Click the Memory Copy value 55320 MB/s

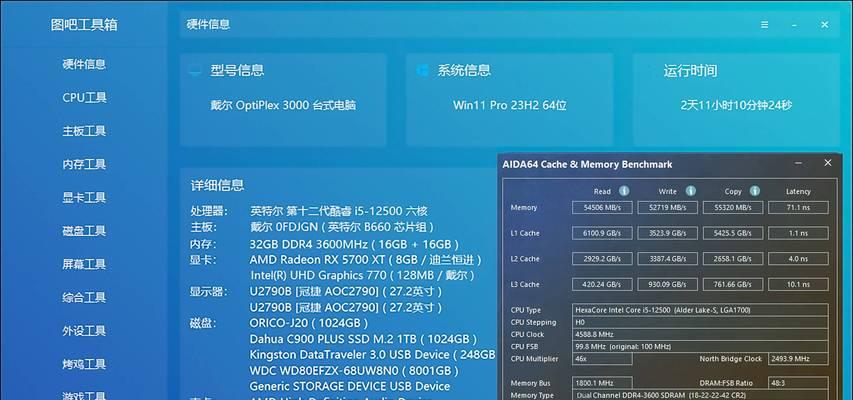pos(733,207)
